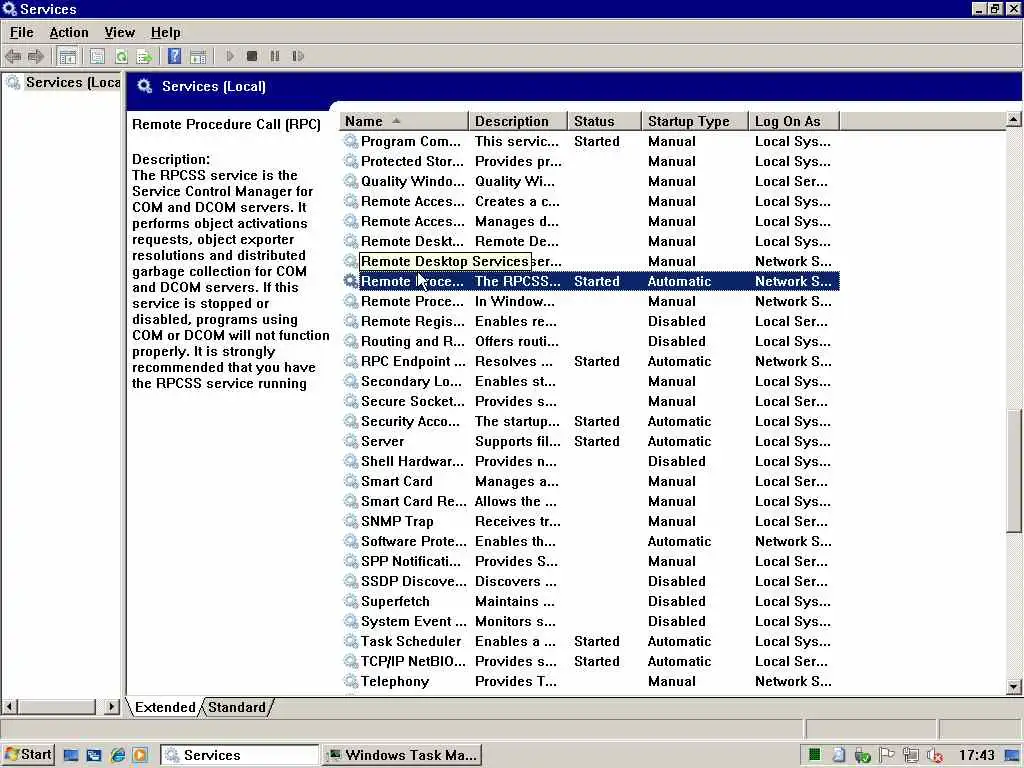This screenshot has width=1024, height=768.
Task: Click the Start Service play icon
Action: (230, 57)
